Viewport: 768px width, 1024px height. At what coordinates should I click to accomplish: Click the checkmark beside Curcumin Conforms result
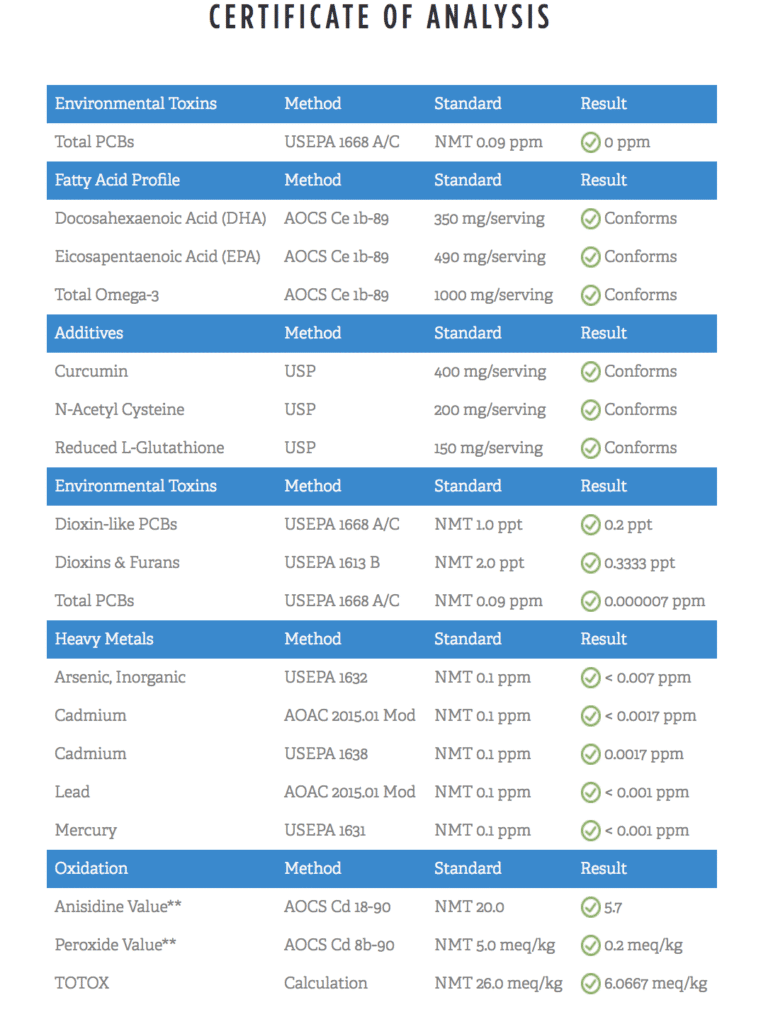point(590,372)
